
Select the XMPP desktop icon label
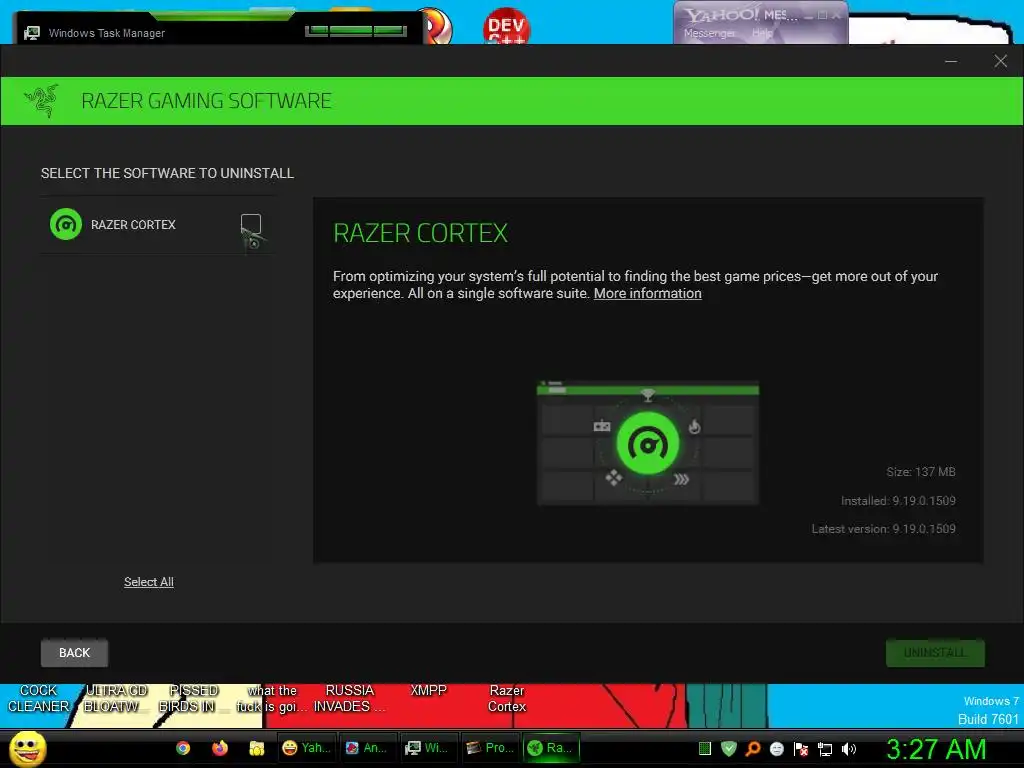[x=428, y=690]
